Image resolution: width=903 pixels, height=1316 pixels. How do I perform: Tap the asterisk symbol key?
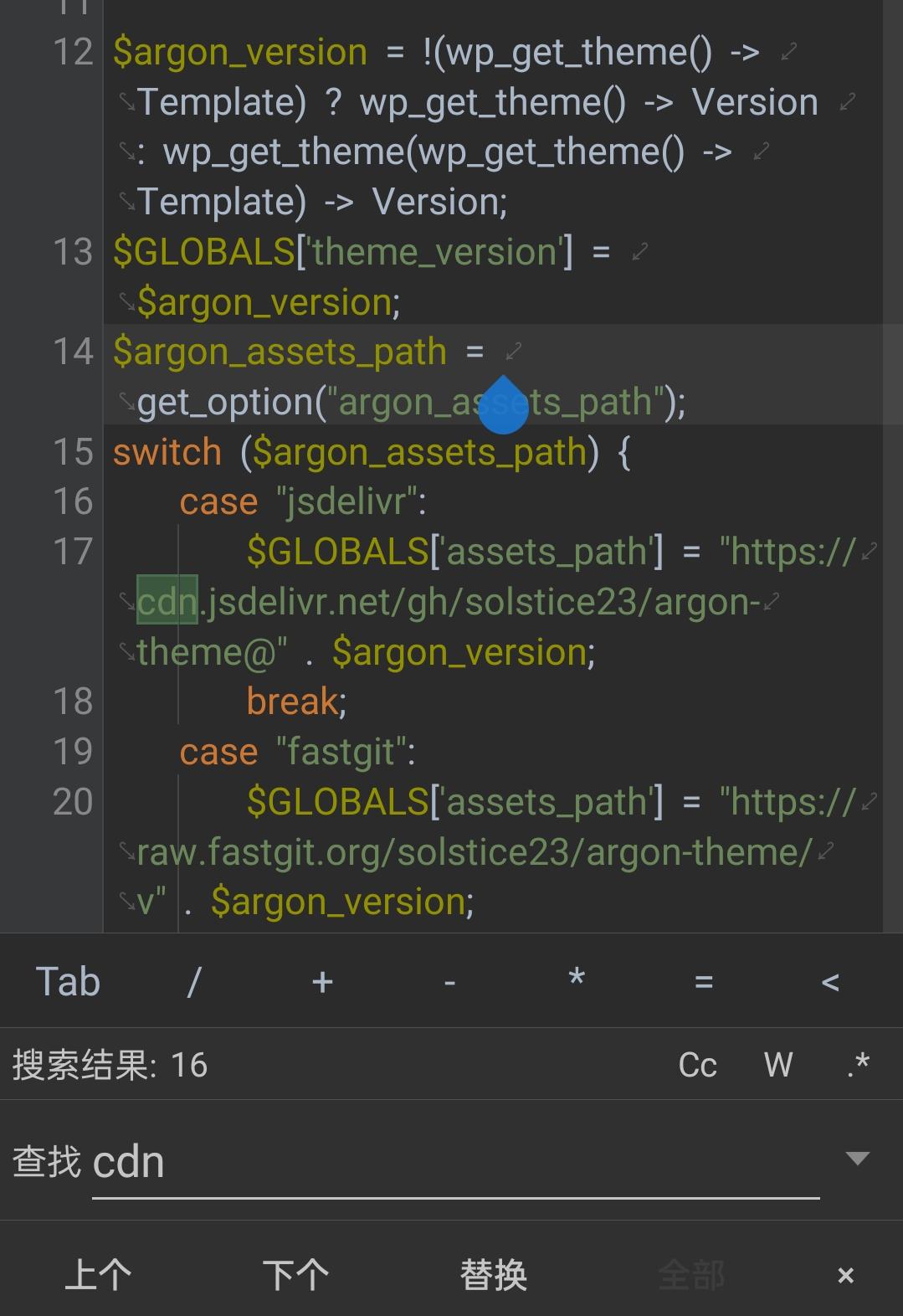pos(577,979)
